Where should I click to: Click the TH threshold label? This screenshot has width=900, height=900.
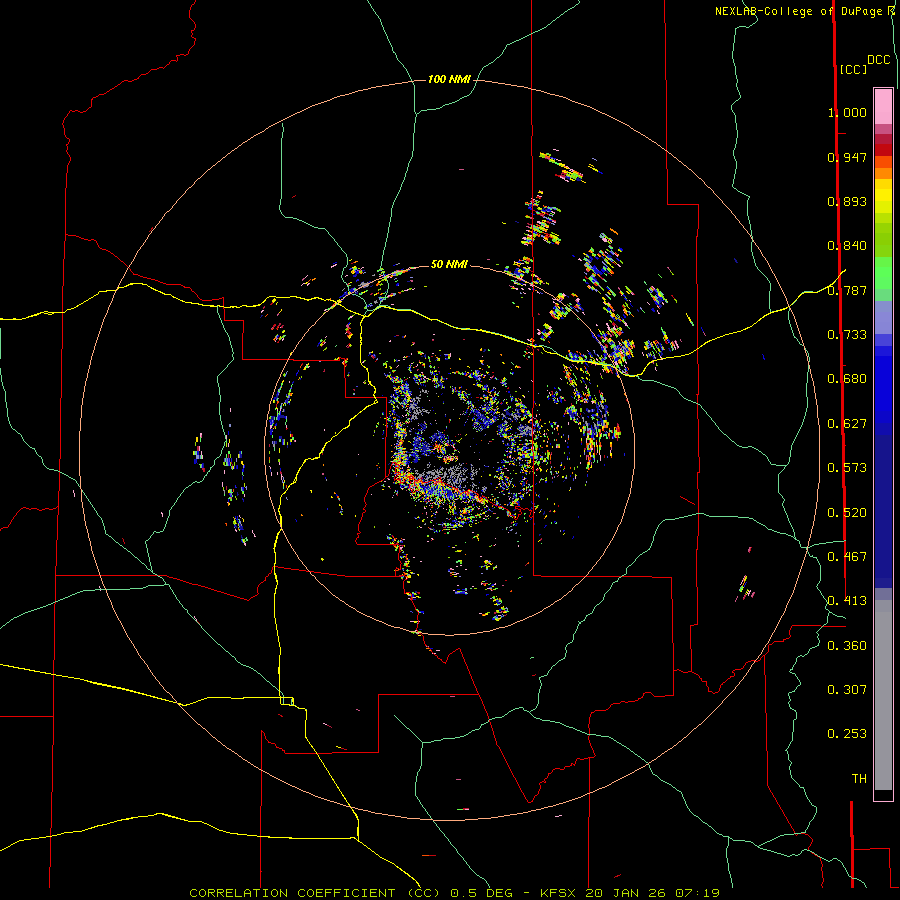(x=859, y=779)
